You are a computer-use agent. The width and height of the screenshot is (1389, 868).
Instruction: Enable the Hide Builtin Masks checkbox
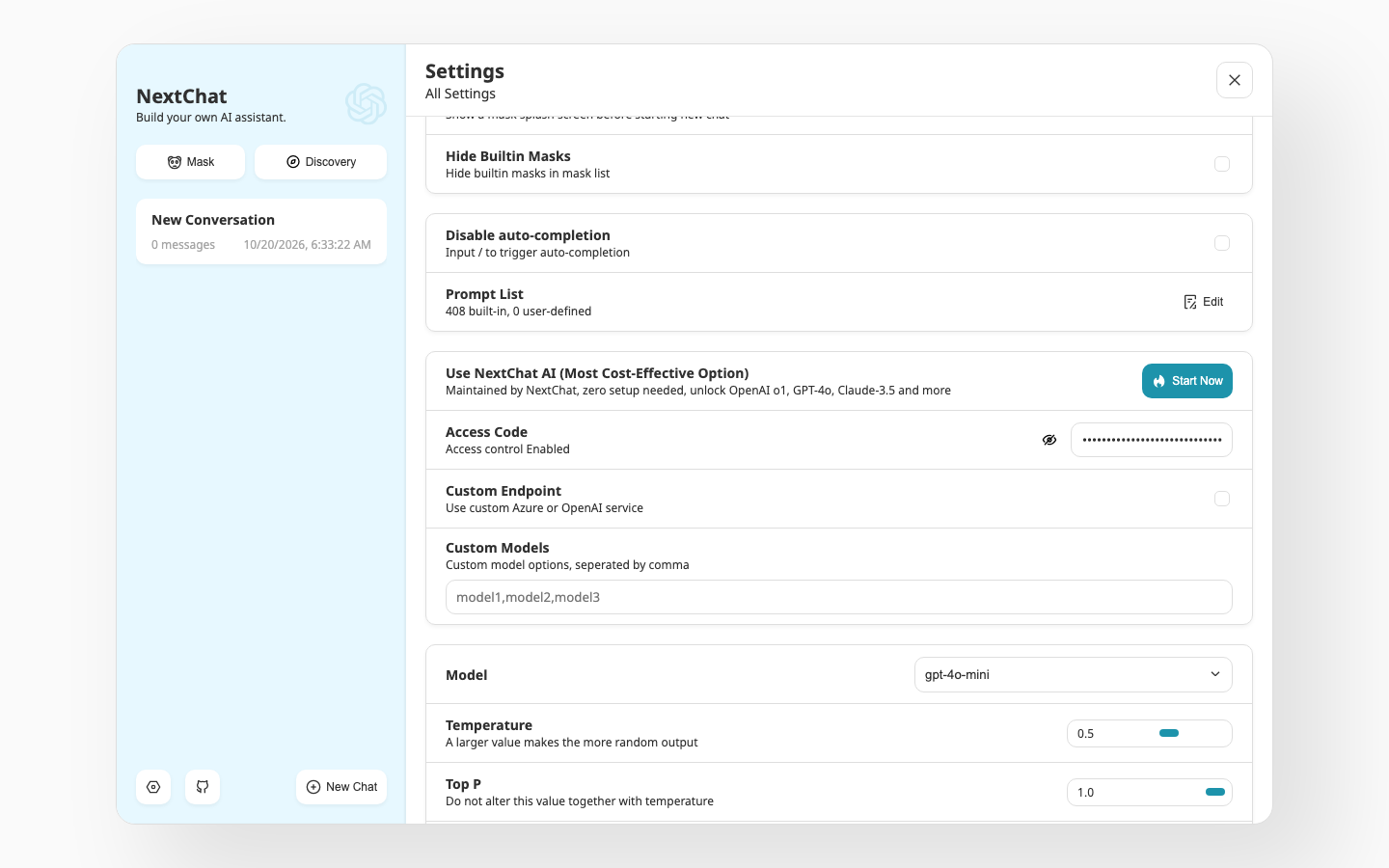coord(1222,164)
